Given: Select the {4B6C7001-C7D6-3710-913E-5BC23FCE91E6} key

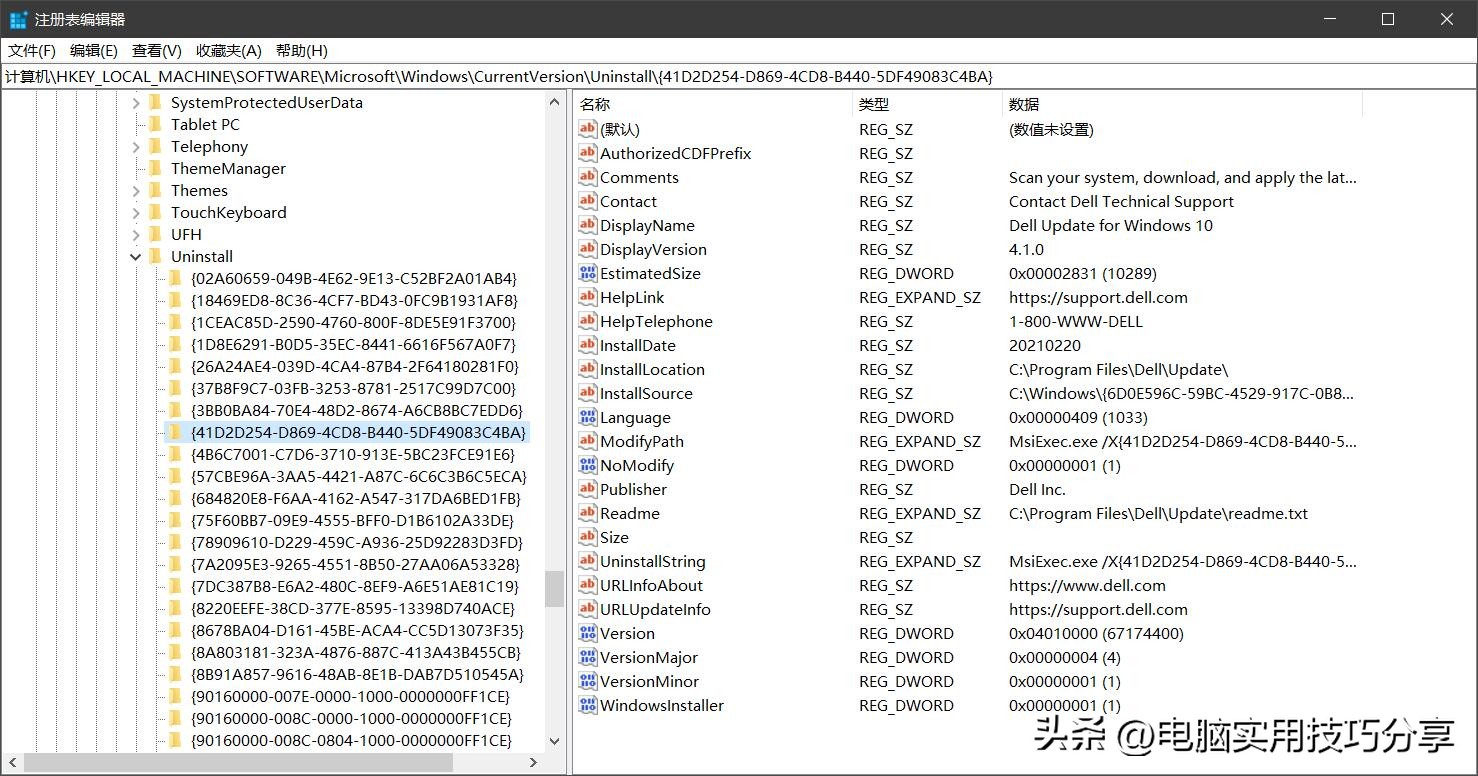Looking at the screenshot, I should click(352, 454).
